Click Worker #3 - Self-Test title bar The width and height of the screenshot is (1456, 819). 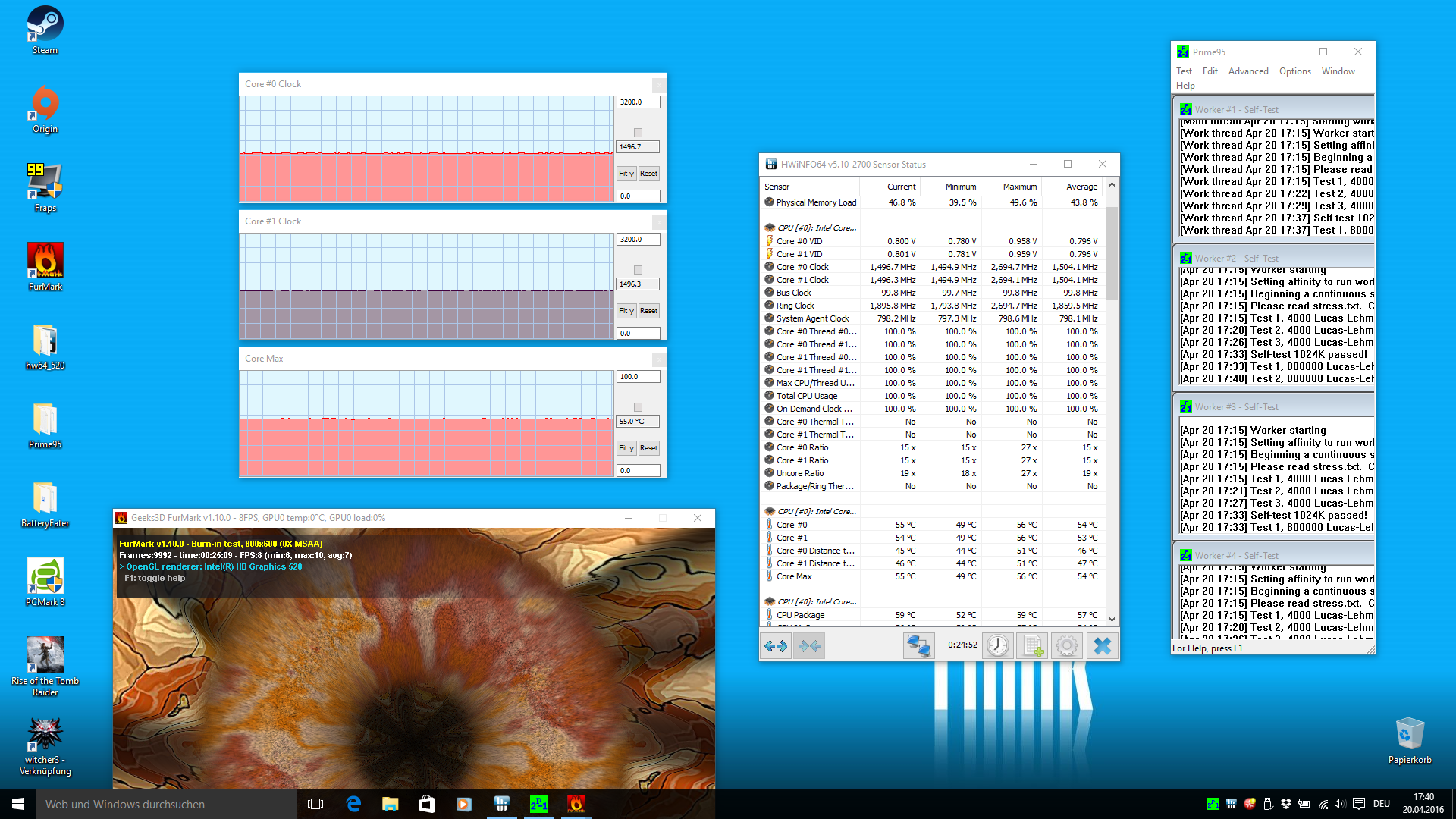(1274, 406)
